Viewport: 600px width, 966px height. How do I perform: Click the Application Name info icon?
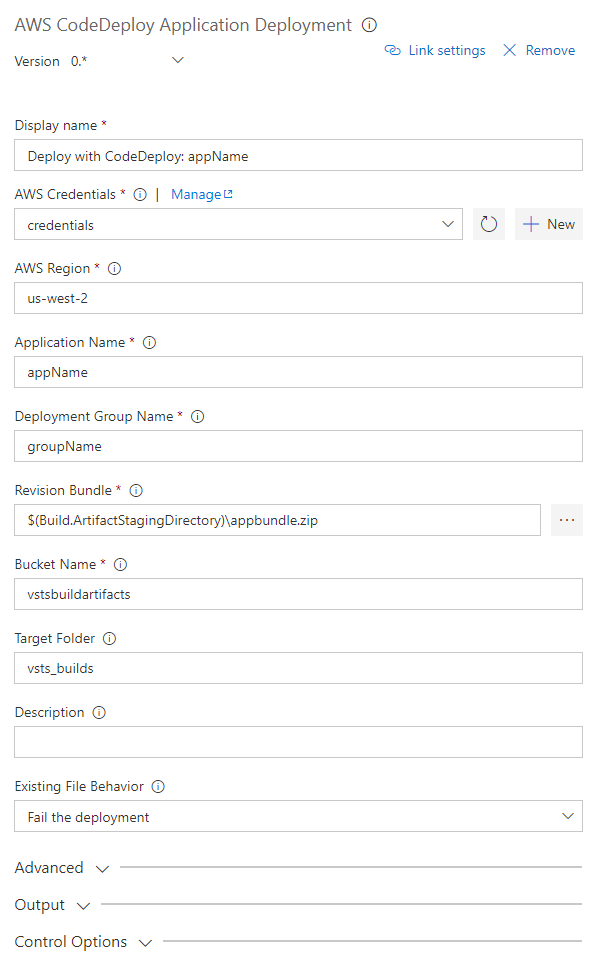(150, 343)
